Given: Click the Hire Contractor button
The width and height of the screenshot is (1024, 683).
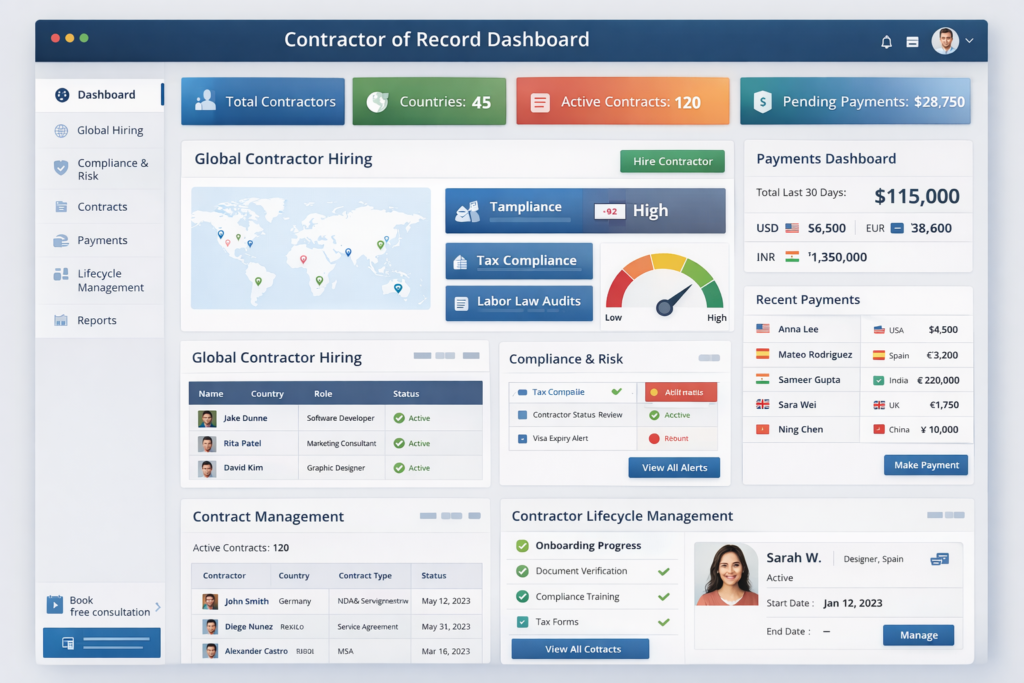Looking at the screenshot, I should tap(672, 161).
